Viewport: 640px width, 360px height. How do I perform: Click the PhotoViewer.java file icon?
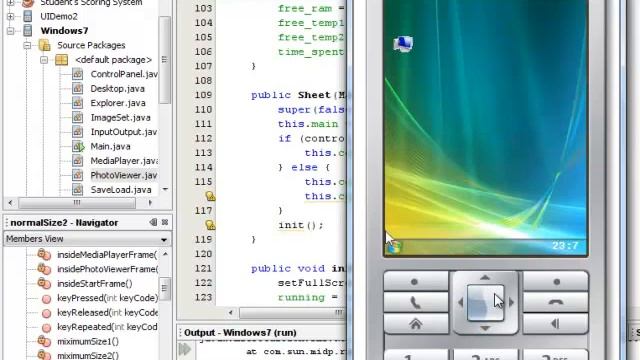pyautogui.click(x=77, y=176)
